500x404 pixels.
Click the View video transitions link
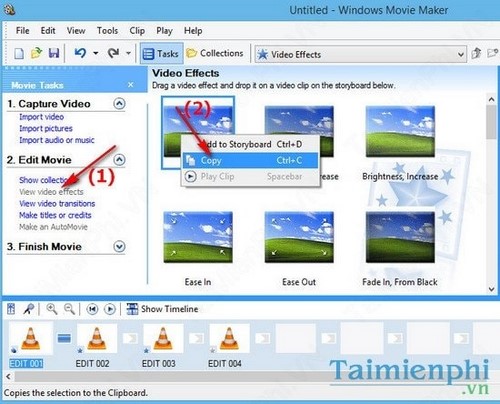pyautogui.click(x=57, y=203)
